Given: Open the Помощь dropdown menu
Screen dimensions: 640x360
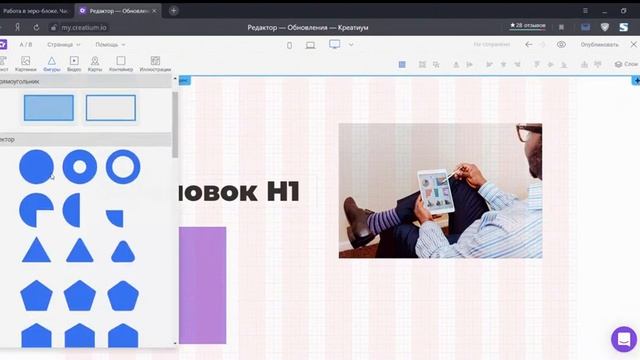Looking at the screenshot, I should point(110,44).
